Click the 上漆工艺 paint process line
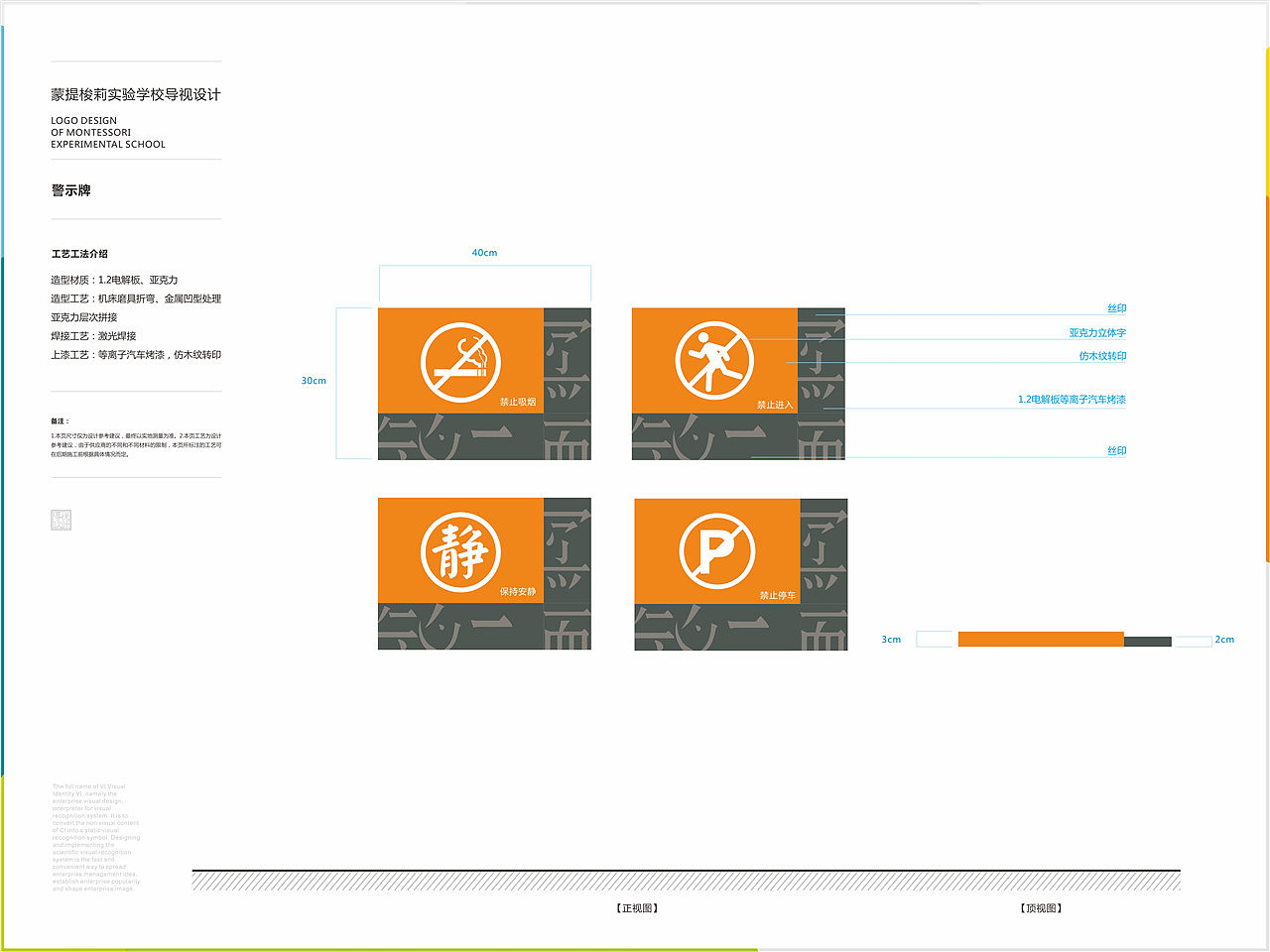The height and width of the screenshot is (952, 1270). 136,355
